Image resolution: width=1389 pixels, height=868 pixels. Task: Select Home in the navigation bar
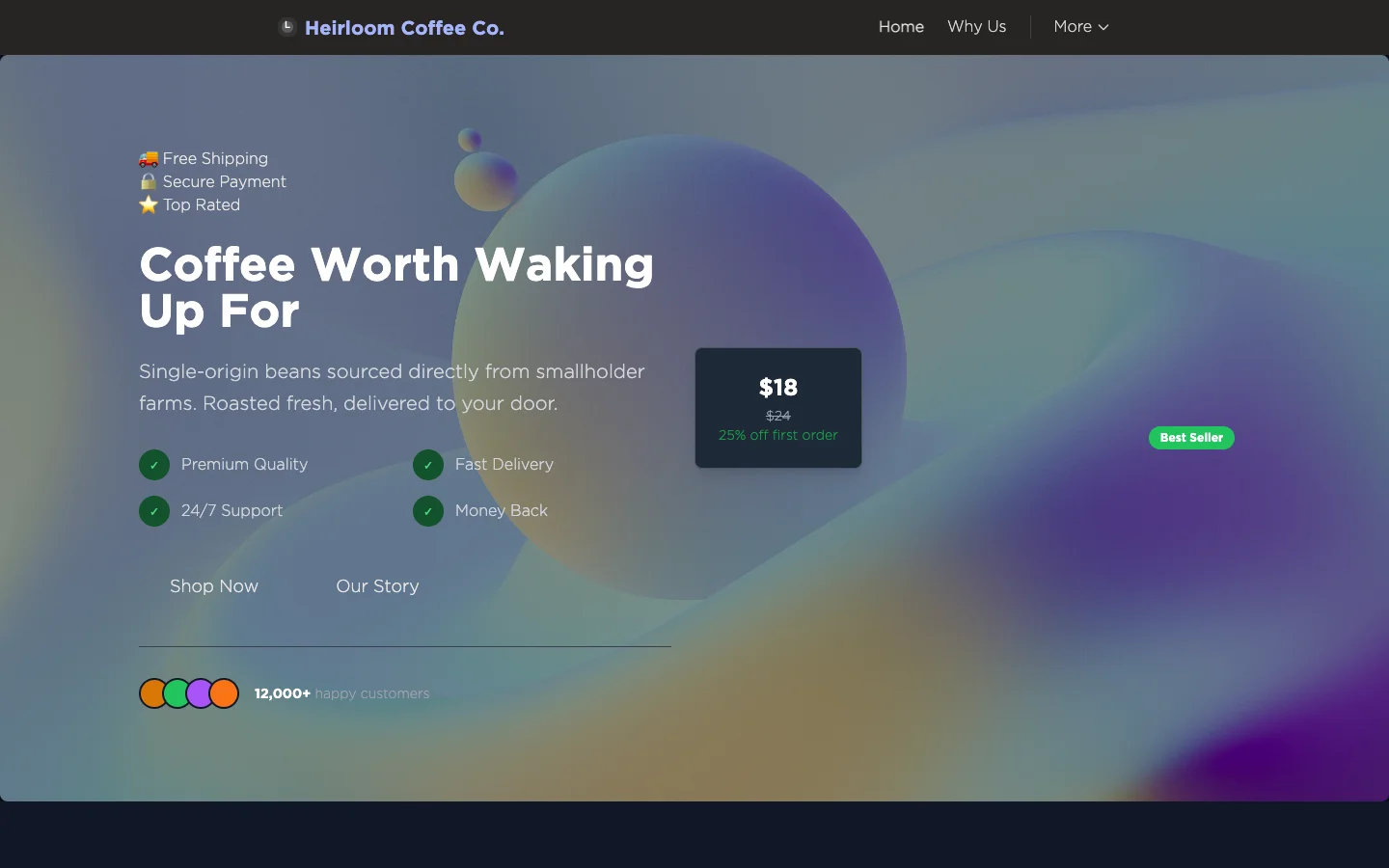click(900, 27)
